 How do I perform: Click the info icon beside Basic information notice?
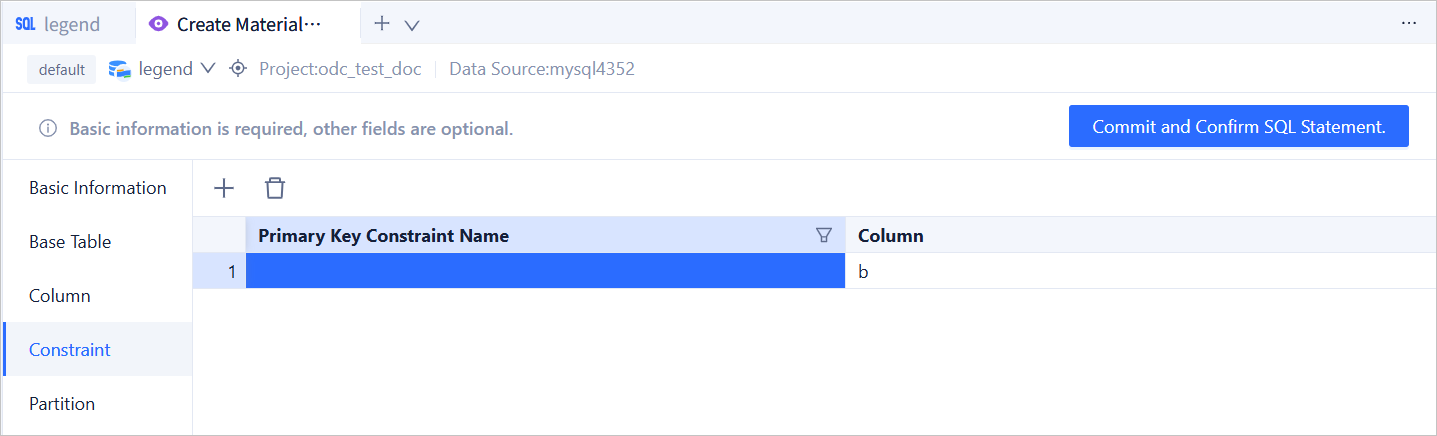[47, 129]
